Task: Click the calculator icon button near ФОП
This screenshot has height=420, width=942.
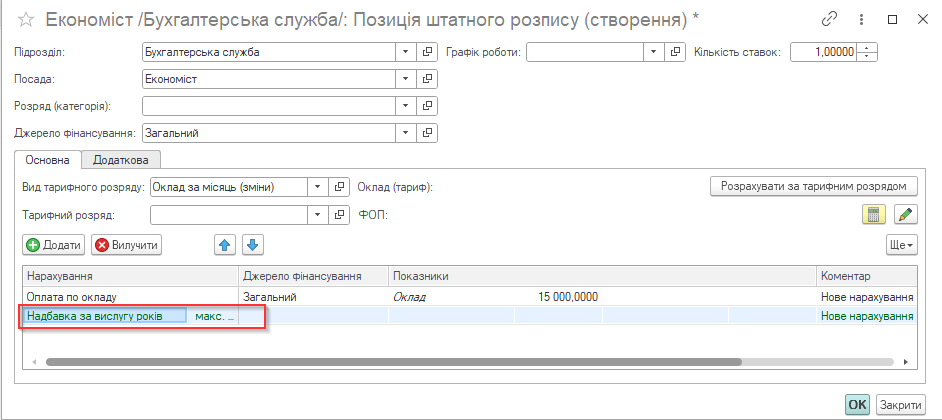Action: pos(874,214)
